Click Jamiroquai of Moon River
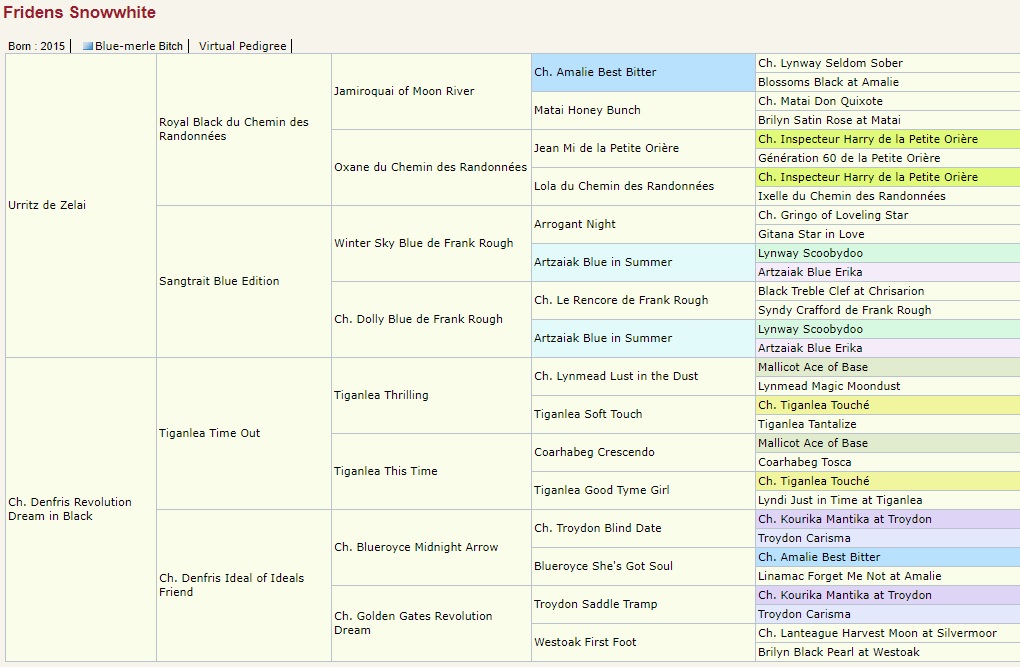 (404, 91)
